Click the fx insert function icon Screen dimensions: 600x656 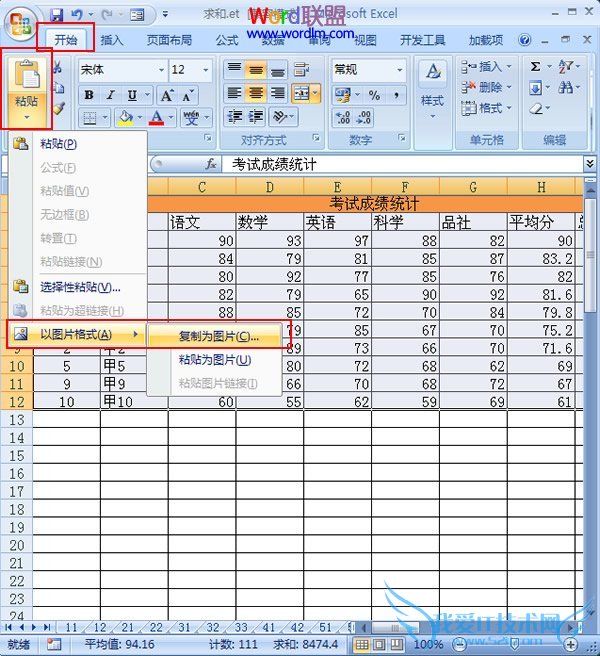click(211, 164)
